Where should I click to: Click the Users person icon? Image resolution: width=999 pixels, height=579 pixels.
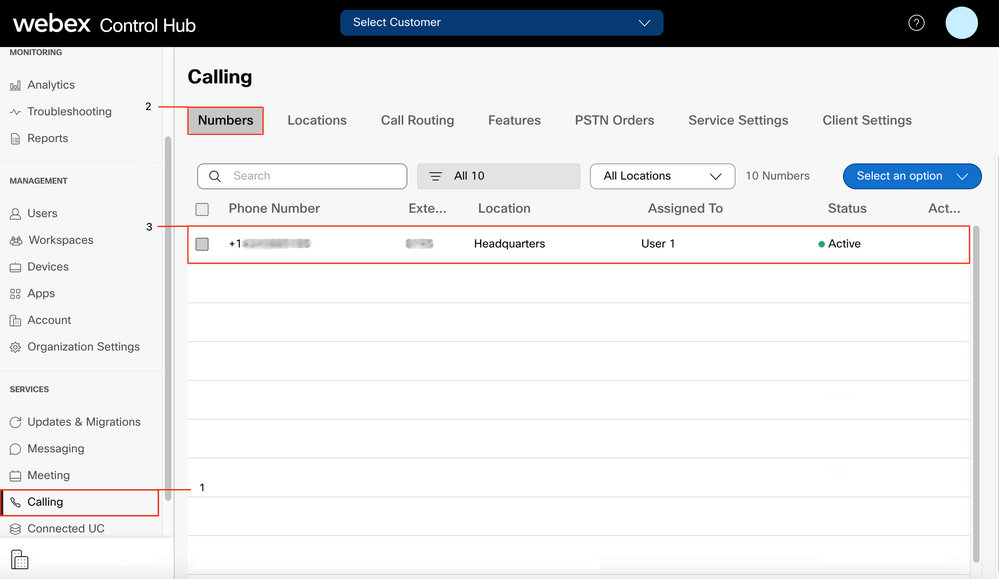pyautogui.click(x=15, y=213)
